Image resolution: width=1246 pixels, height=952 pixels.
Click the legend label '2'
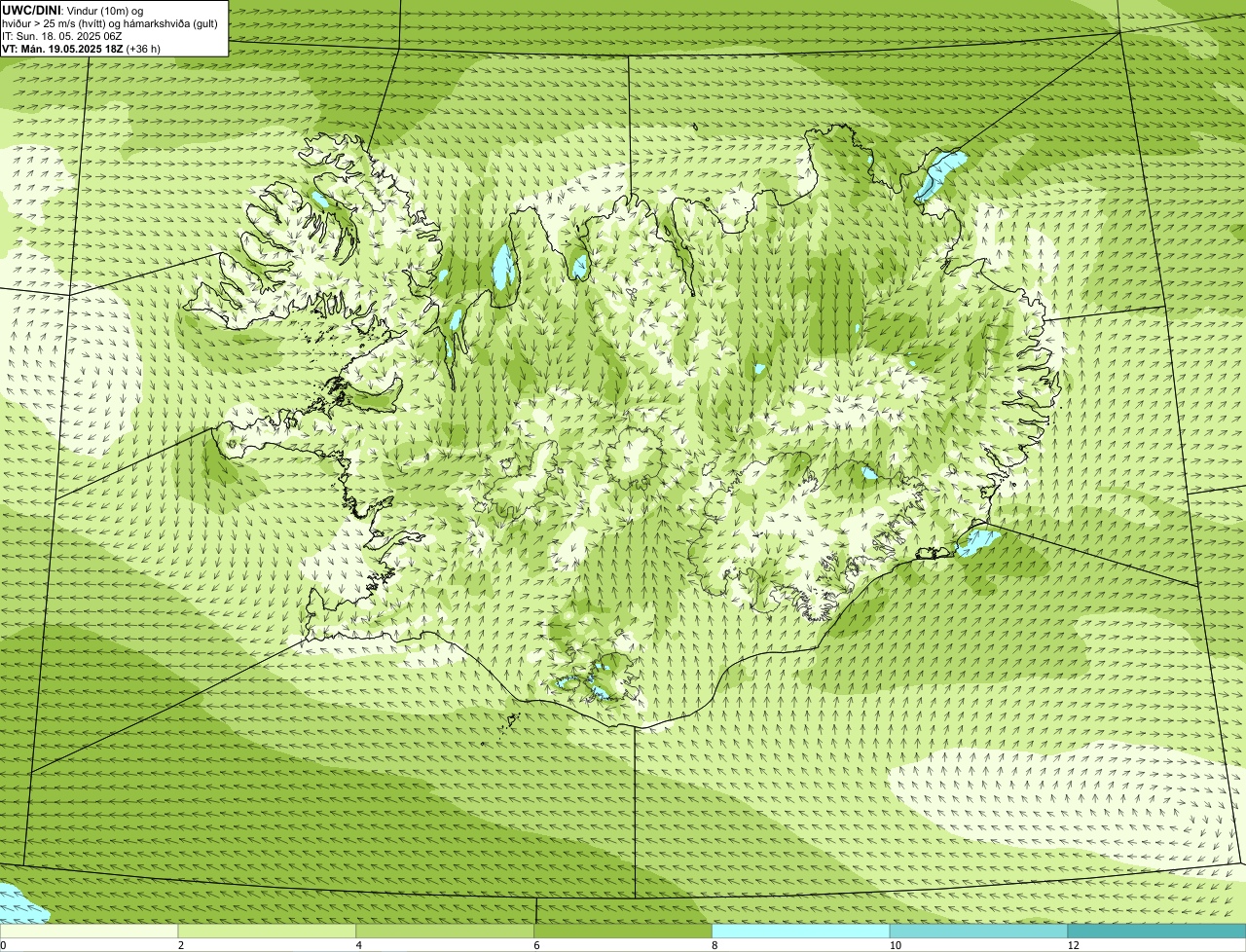(181, 945)
